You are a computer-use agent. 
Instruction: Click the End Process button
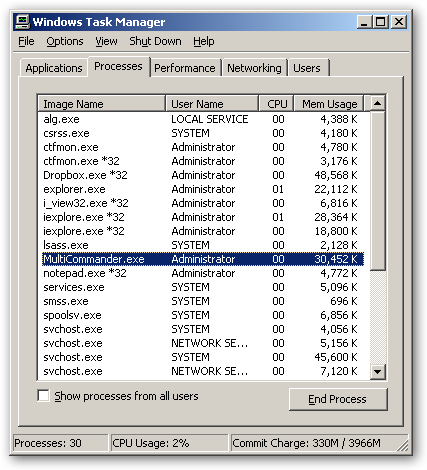pyautogui.click(x=338, y=399)
